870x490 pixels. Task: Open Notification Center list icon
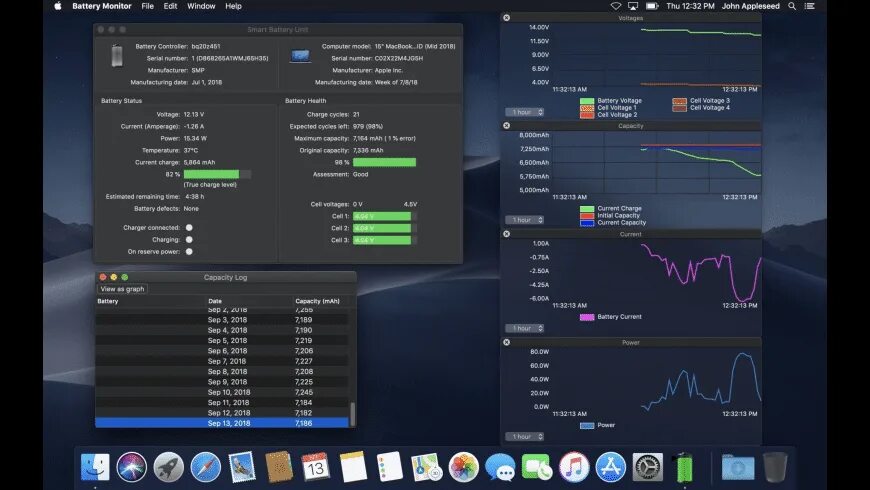click(x=810, y=6)
